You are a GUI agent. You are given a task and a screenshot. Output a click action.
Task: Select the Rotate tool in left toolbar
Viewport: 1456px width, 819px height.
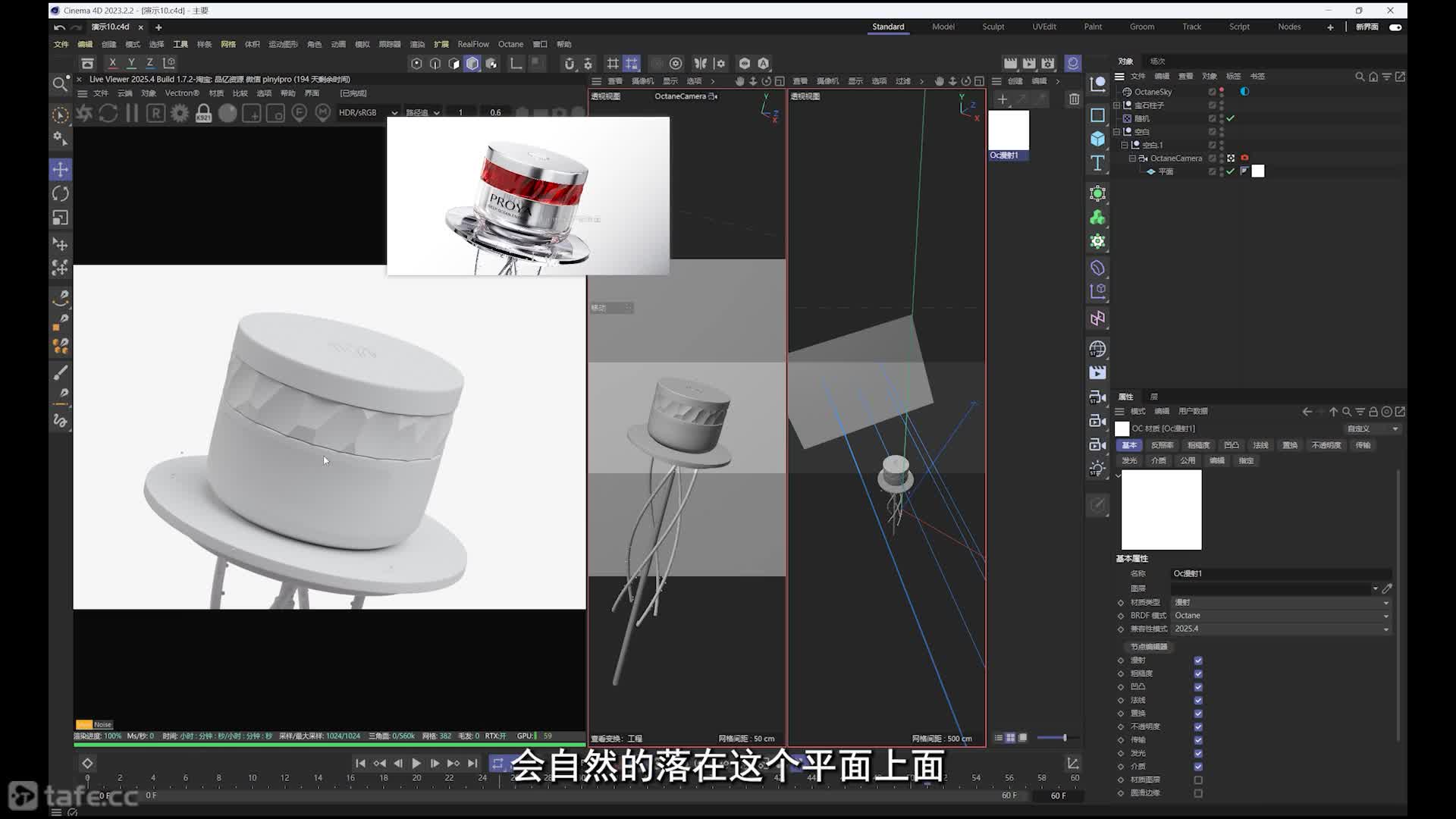click(61, 193)
